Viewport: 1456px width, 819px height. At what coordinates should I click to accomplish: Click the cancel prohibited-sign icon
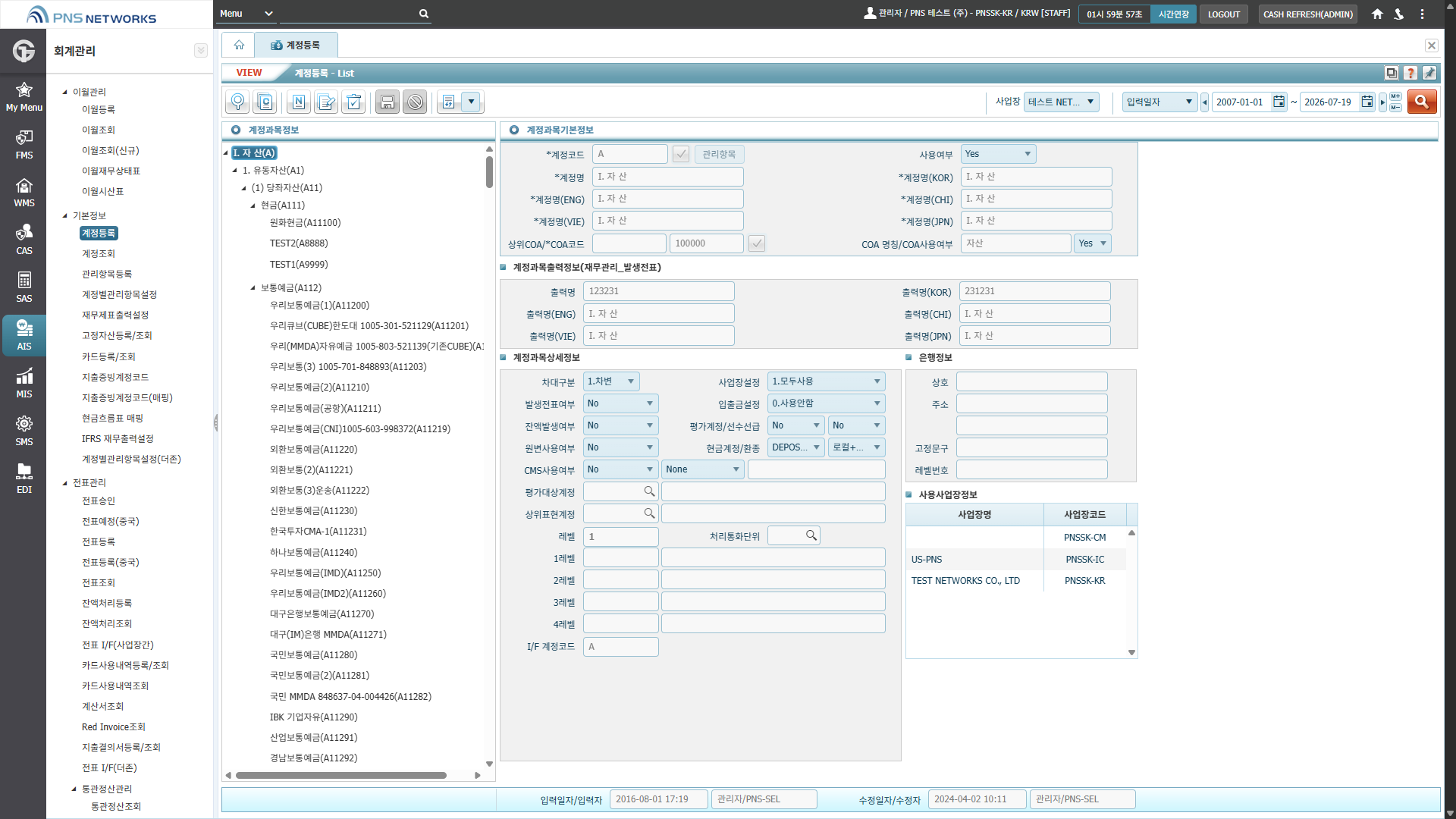415,102
